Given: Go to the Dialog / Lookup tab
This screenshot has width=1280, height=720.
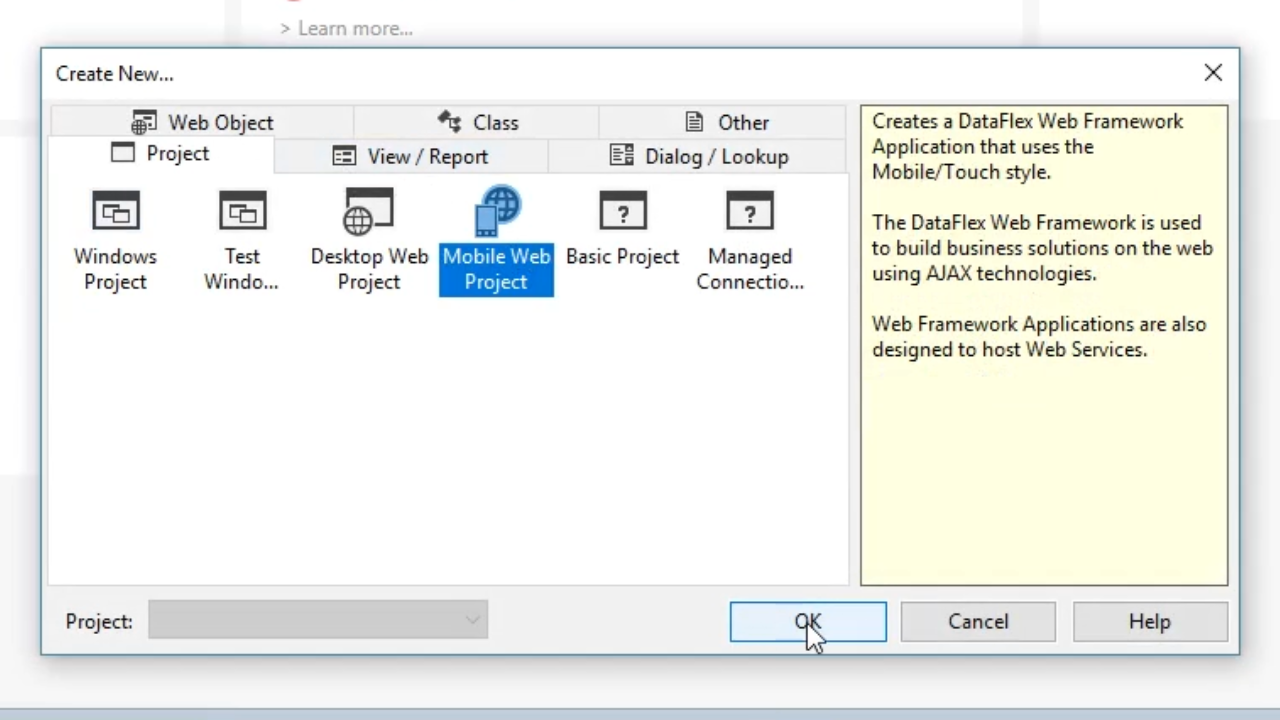Looking at the screenshot, I should tap(699, 156).
